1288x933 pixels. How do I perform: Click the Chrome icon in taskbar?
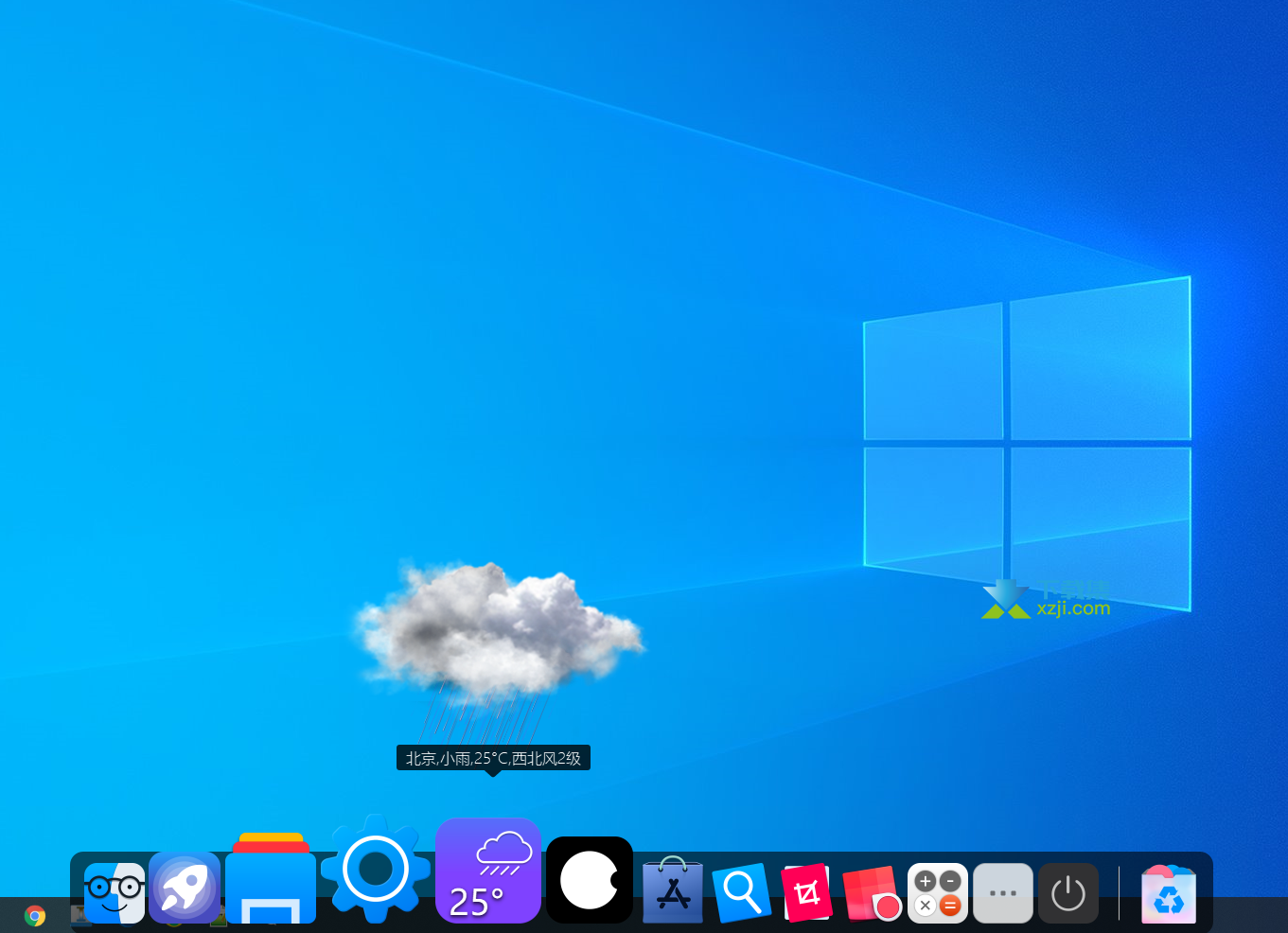pyautogui.click(x=35, y=915)
